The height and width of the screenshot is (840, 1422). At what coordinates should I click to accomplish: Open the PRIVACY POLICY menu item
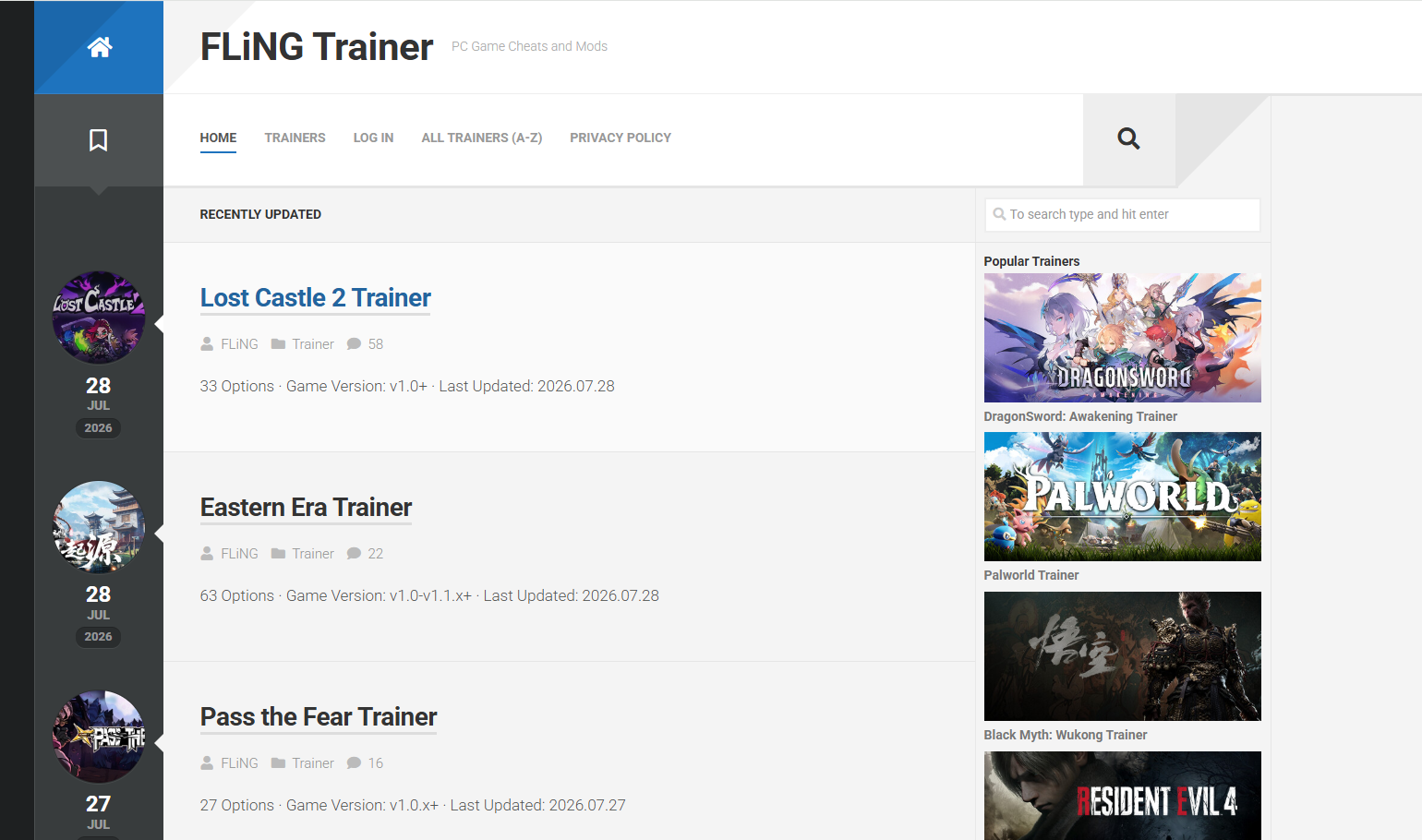click(x=620, y=138)
